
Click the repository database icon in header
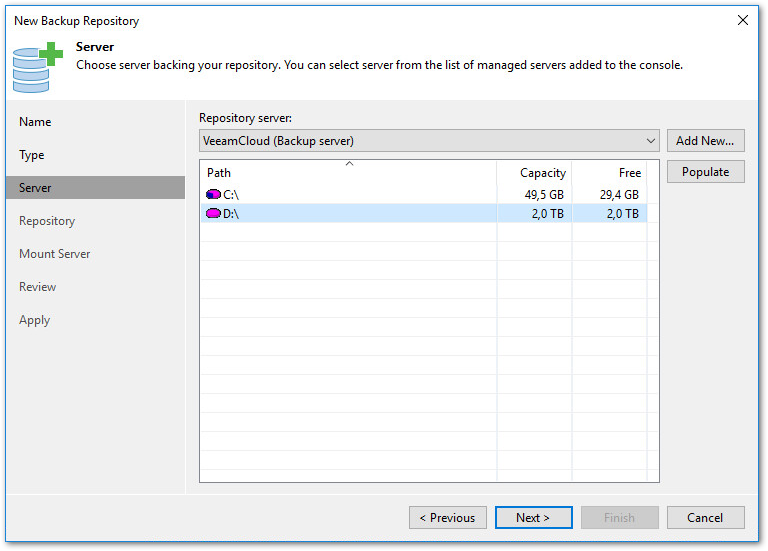pyautogui.click(x=37, y=65)
